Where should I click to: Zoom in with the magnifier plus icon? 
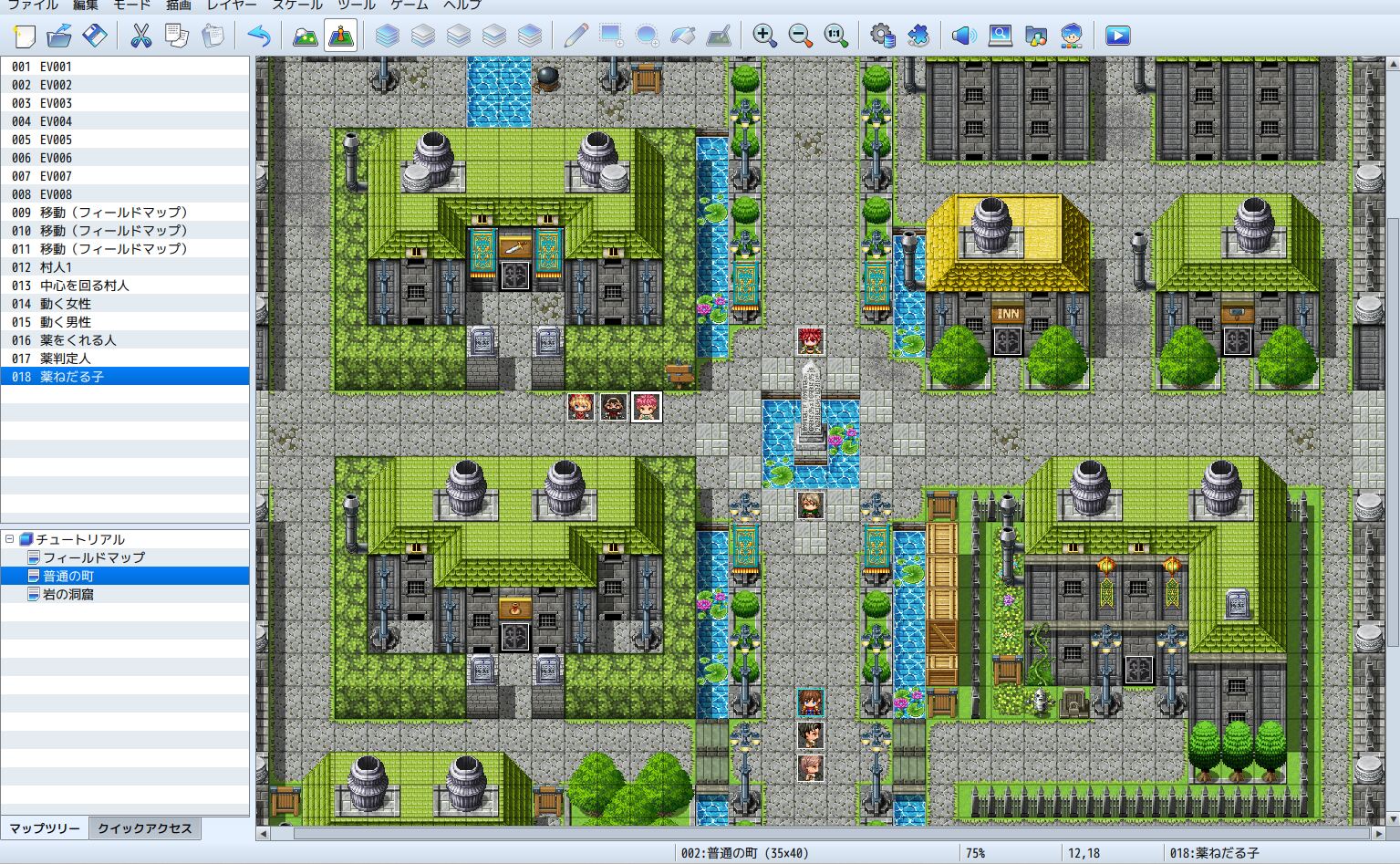click(764, 36)
